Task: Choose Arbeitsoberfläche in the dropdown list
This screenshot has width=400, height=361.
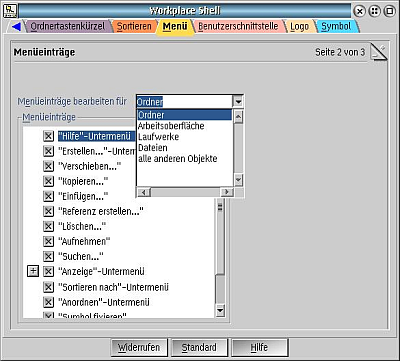Action: coord(184,126)
